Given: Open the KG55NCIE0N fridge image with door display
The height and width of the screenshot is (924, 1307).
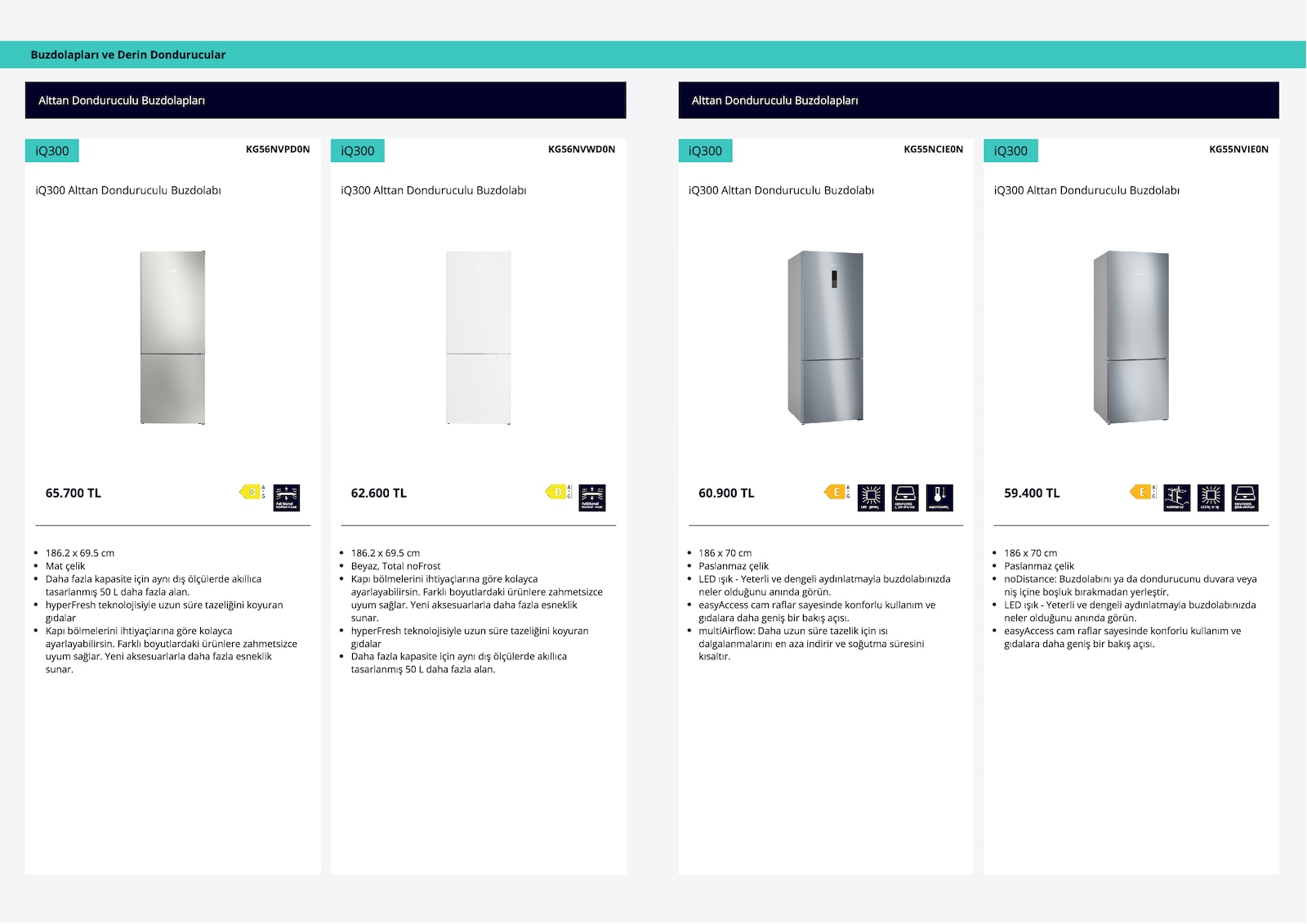Looking at the screenshot, I should tap(825, 337).
